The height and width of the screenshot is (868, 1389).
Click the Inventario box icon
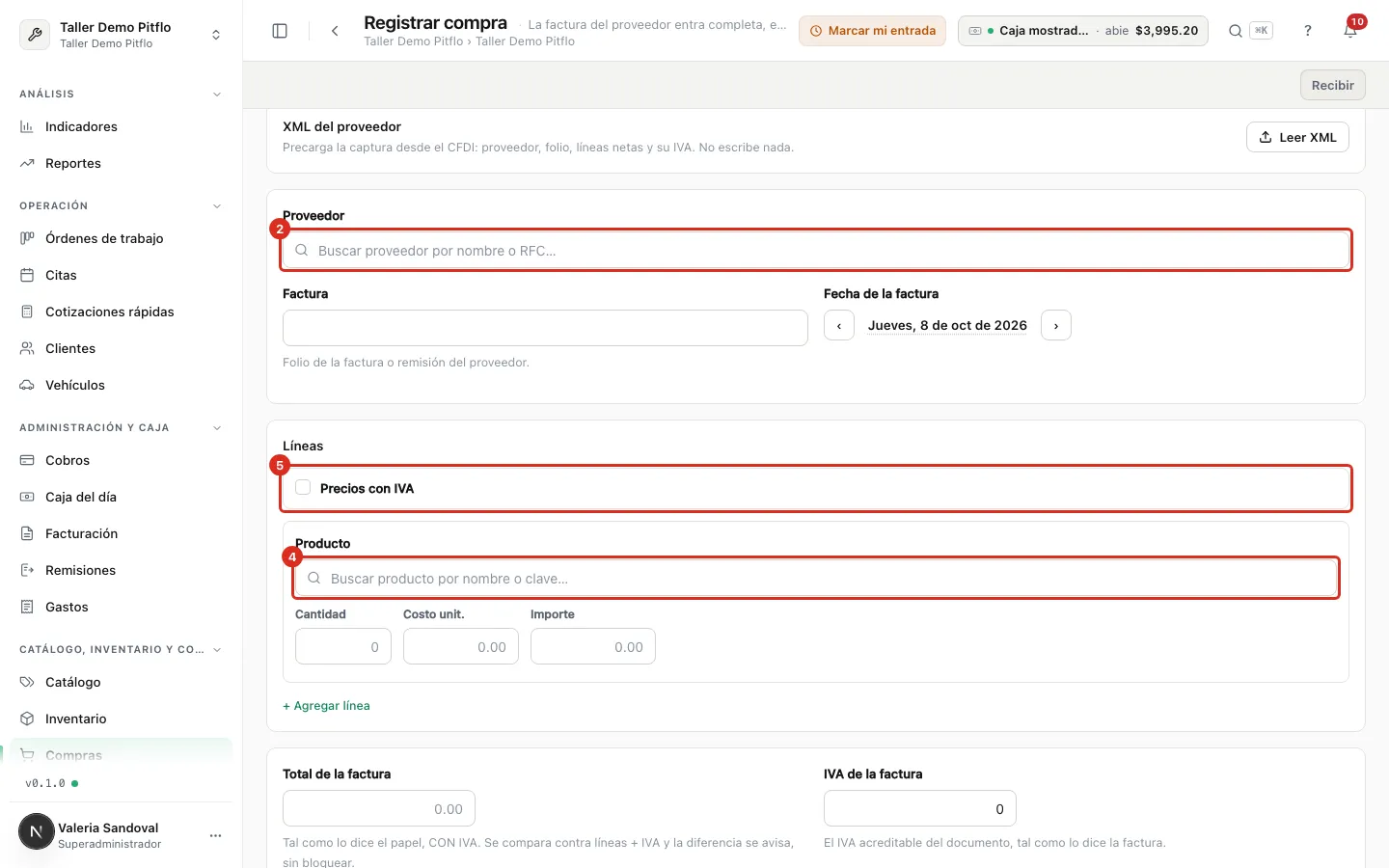[x=27, y=719]
